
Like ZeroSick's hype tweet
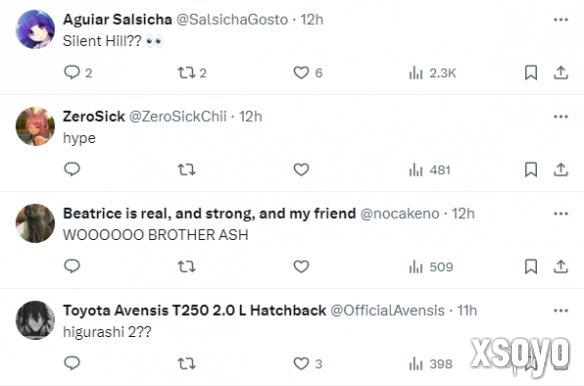pyautogui.click(x=301, y=170)
